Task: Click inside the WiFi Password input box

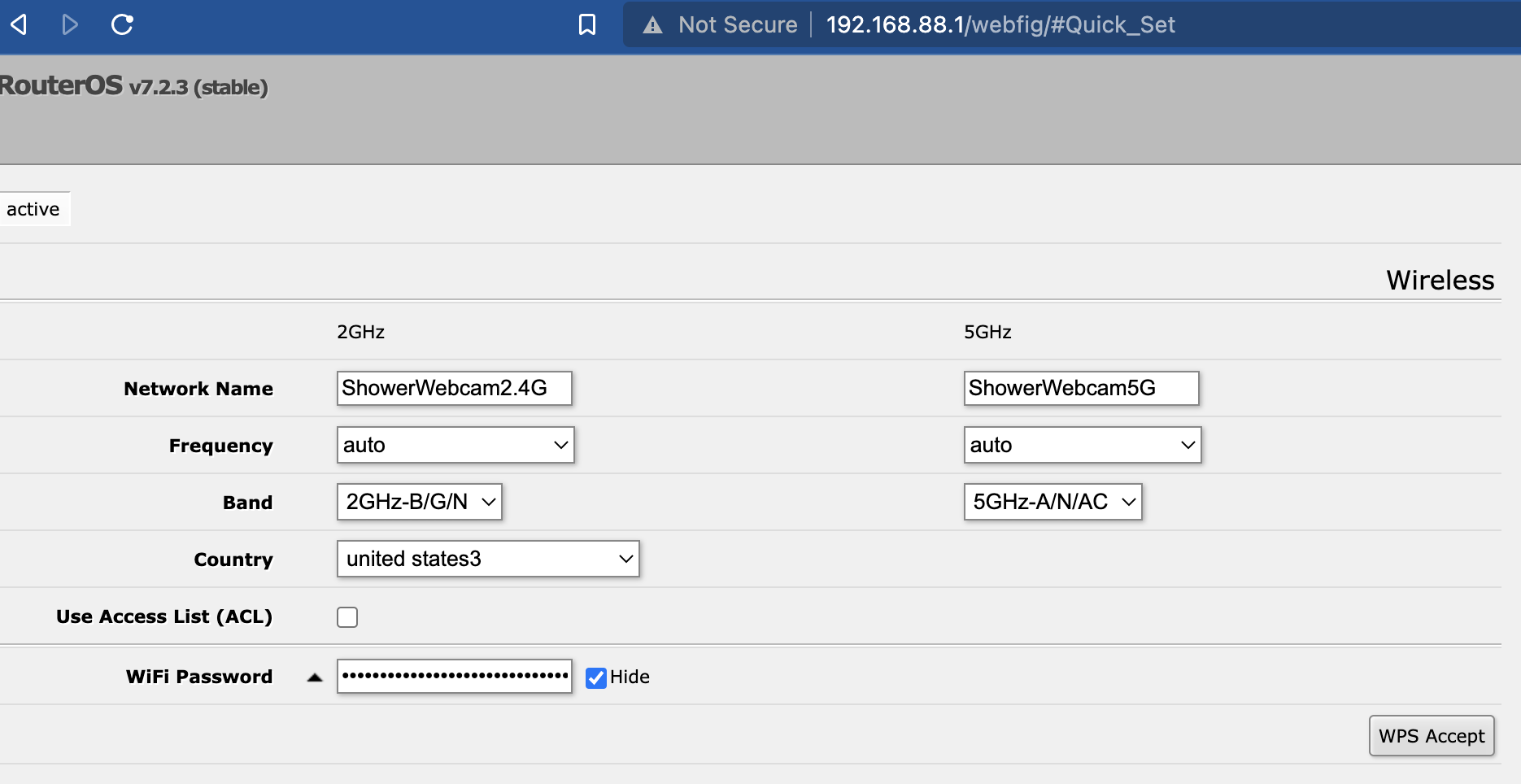Action: [454, 676]
